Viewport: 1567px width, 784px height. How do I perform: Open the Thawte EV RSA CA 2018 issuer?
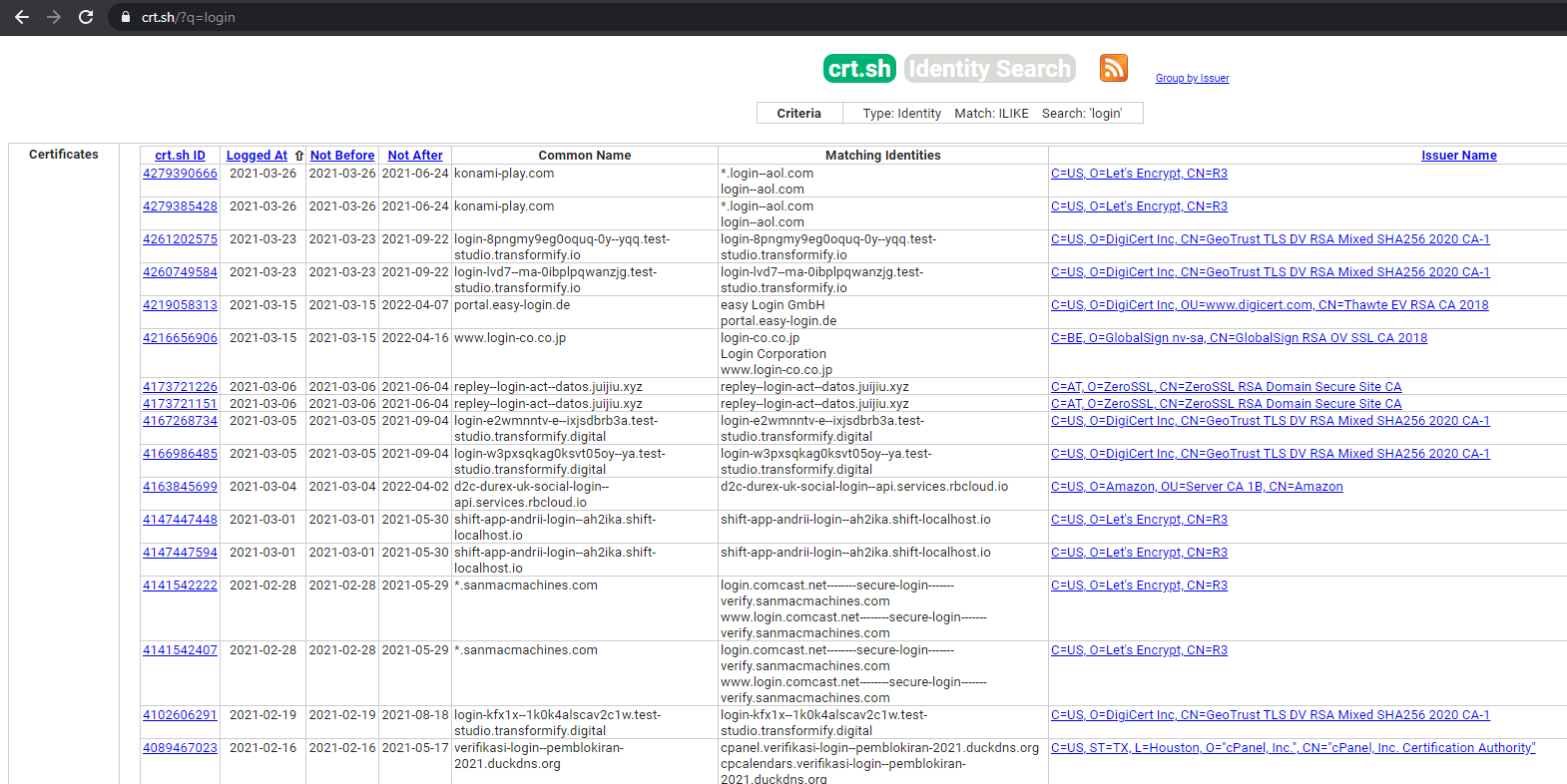click(x=1269, y=305)
